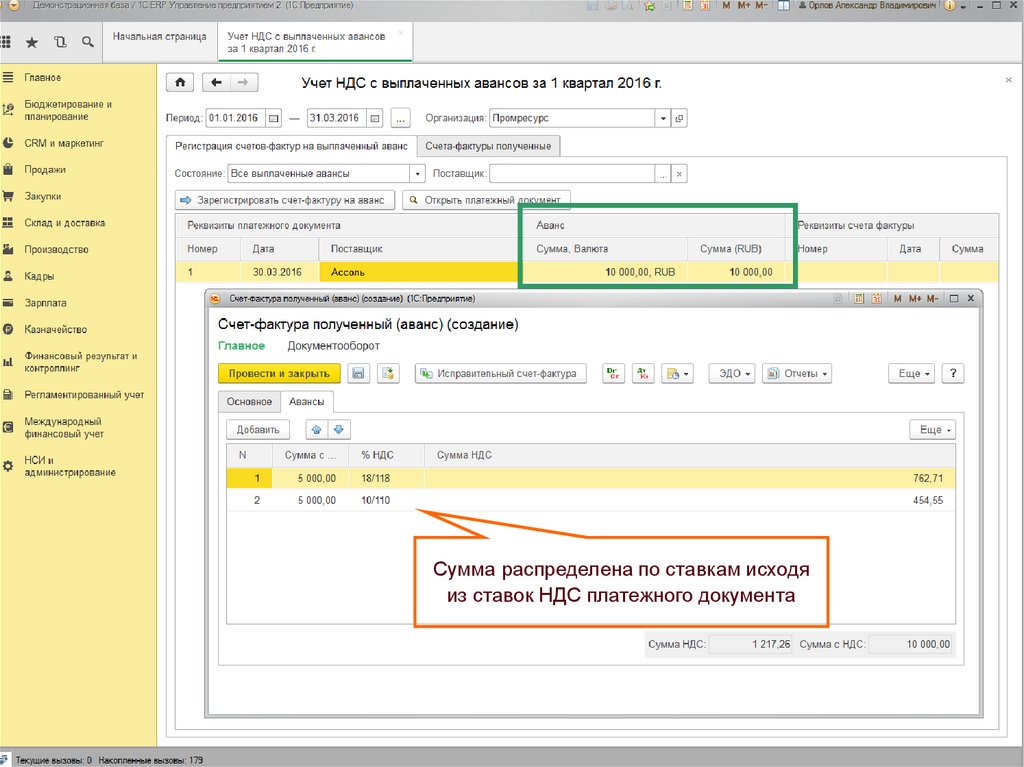Click the save (diskette) icon

(x=359, y=373)
